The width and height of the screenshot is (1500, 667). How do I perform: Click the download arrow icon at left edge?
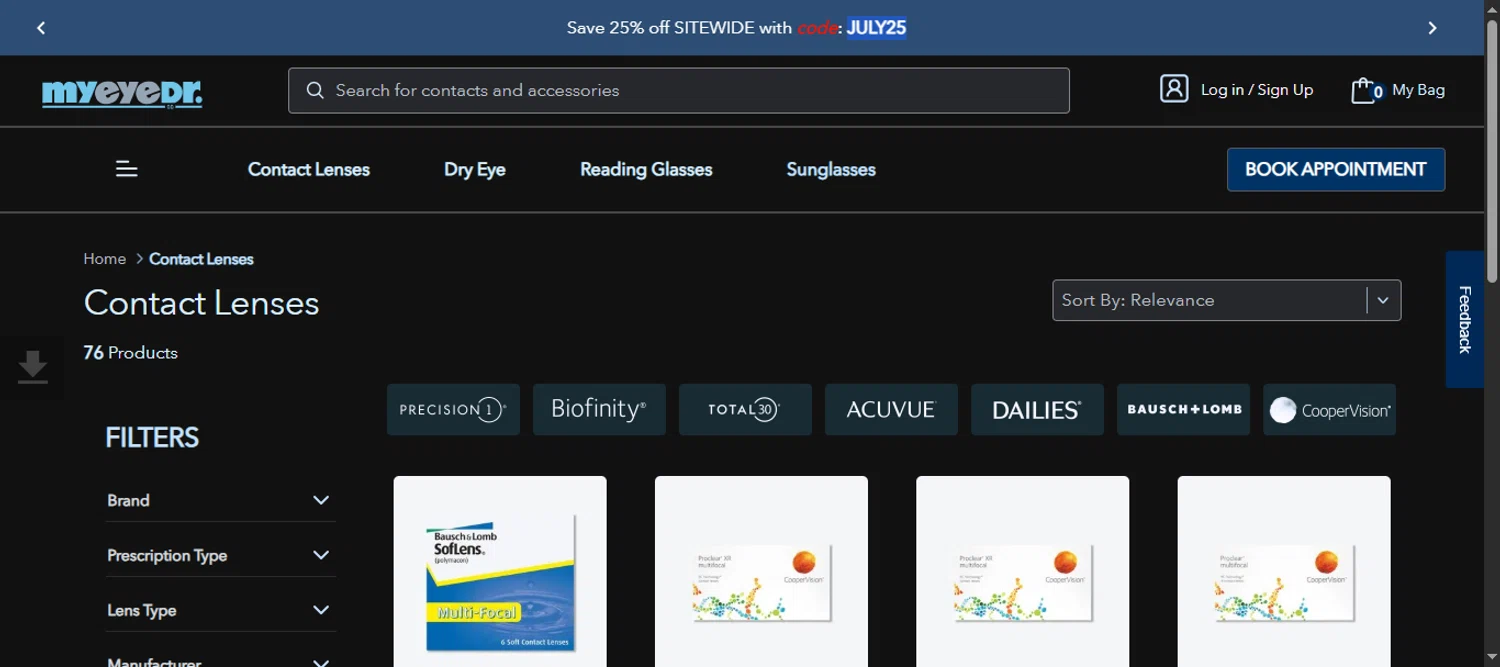(32, 367)
